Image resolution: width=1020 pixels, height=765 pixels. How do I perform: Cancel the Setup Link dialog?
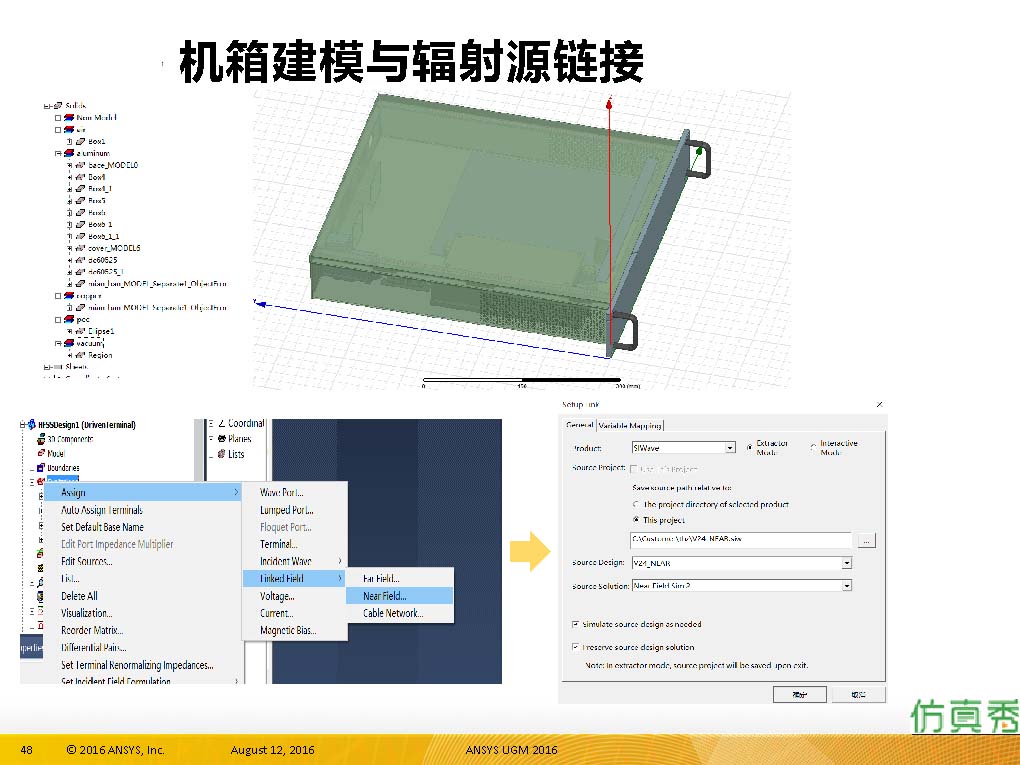[859, 695]
